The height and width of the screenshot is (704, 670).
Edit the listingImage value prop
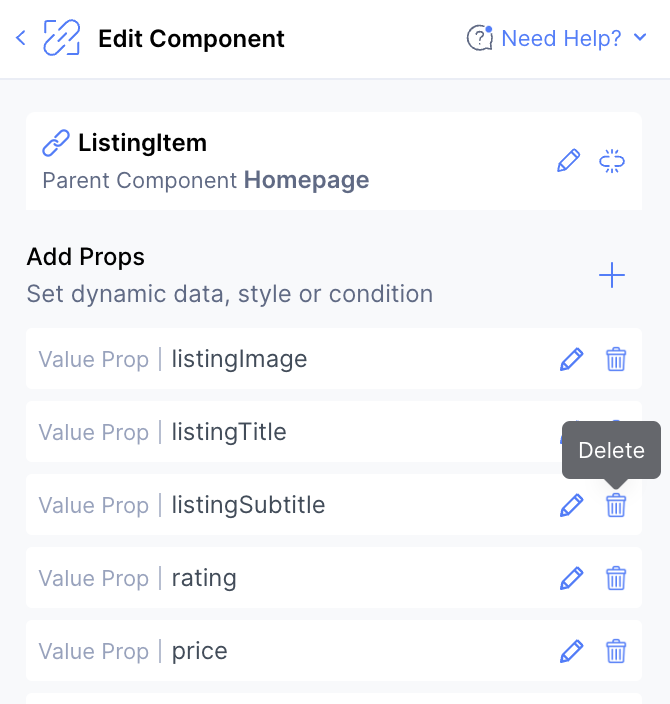pyautogui.click(x=572, y=359)
